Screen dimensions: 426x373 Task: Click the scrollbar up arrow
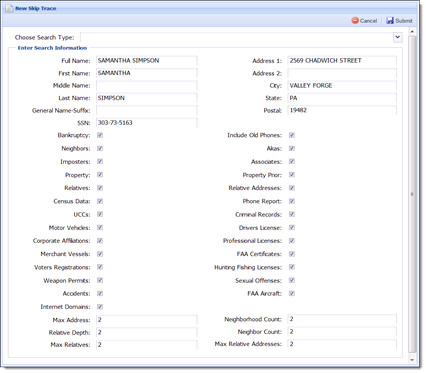[412, 31]
